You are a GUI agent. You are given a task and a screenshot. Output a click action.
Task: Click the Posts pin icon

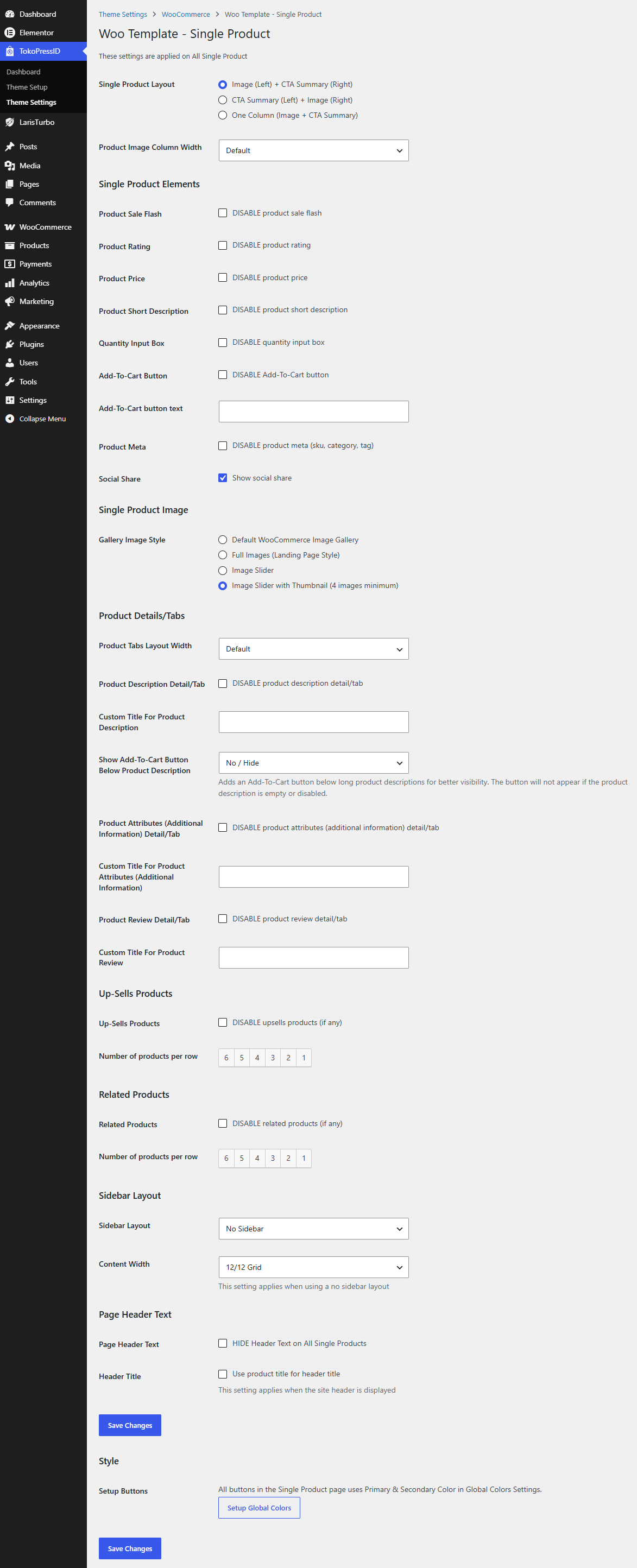point(10,147)
